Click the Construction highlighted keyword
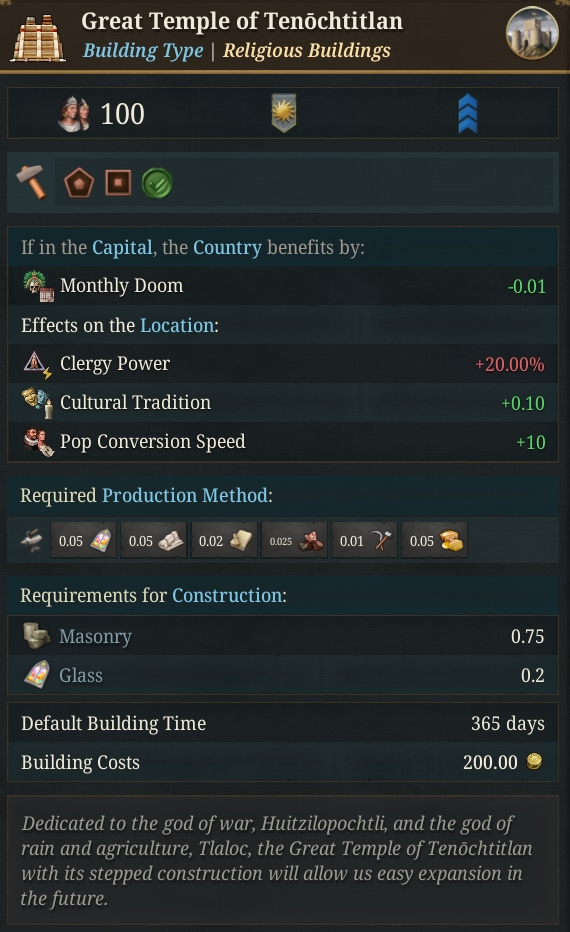This screenshot has width=570, height=932. (228, 595)
